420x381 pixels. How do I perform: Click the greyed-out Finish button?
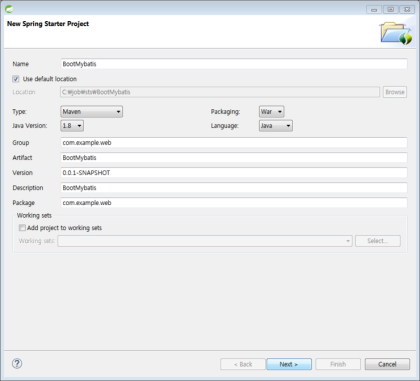coord(338,364)
